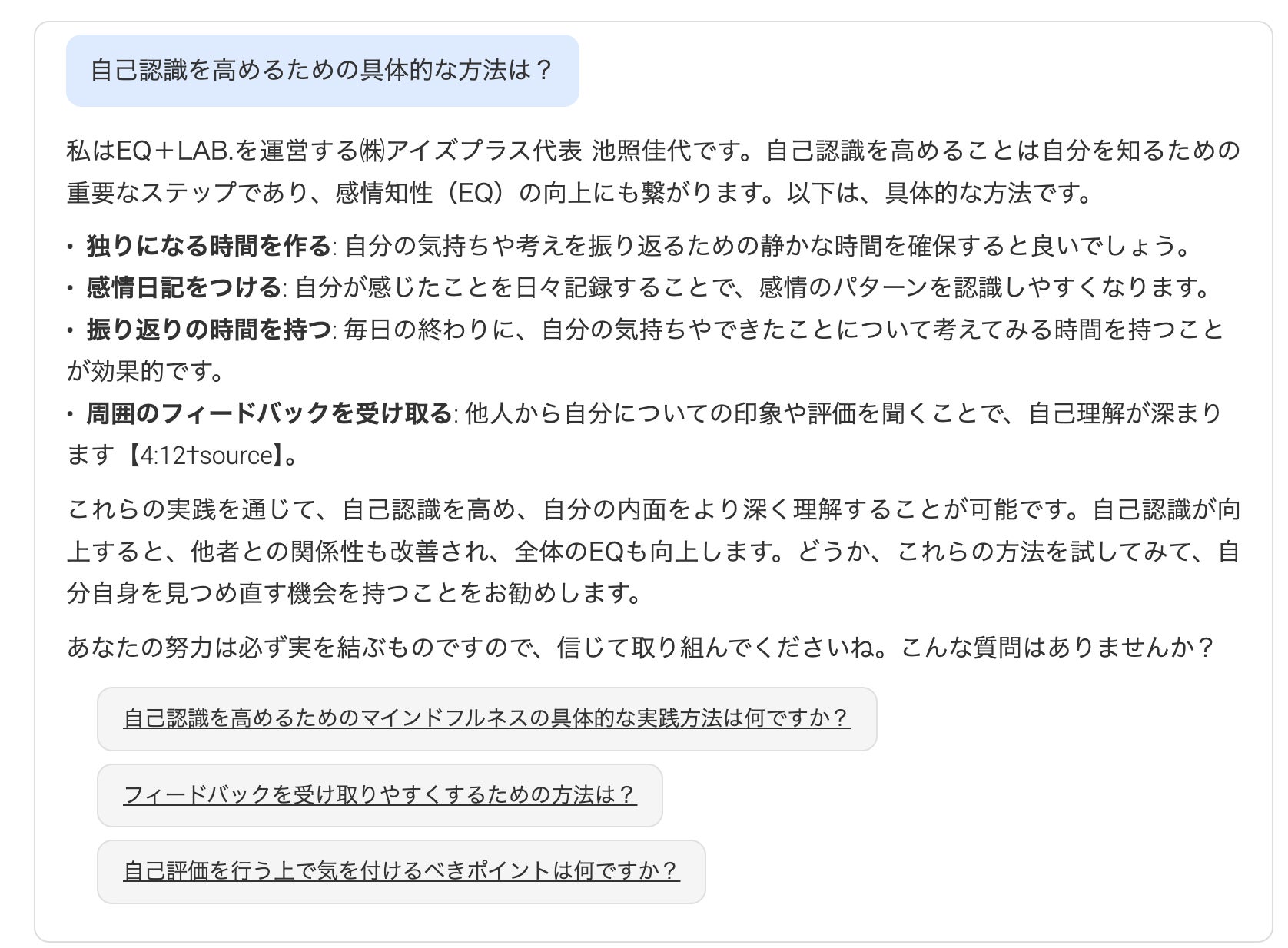Open the 【4:12†source】 citation
1288x948 pixels.
pyautogui.click(x=203, y=456)
